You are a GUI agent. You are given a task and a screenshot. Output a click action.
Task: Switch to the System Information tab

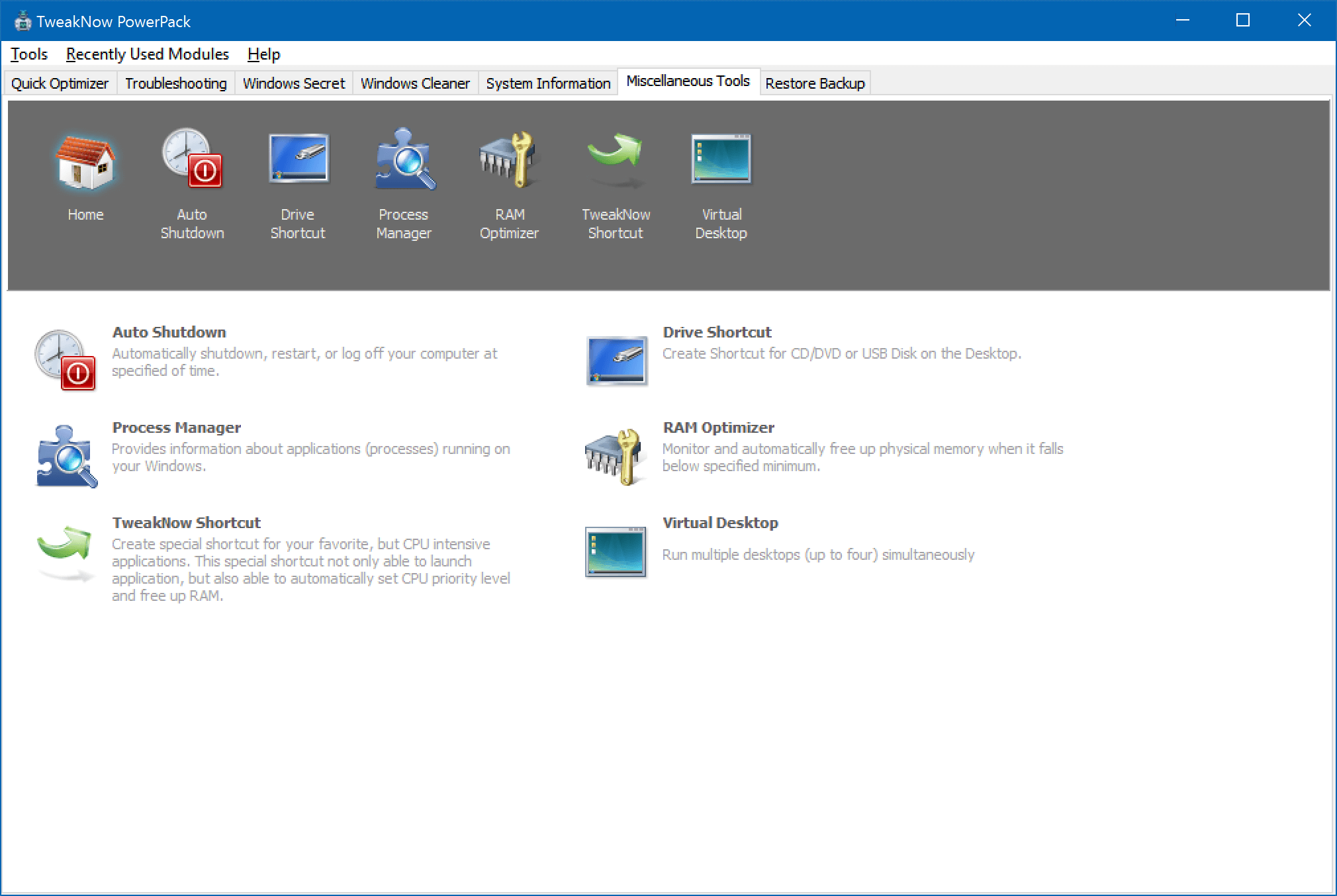click(x=548, y=83)
